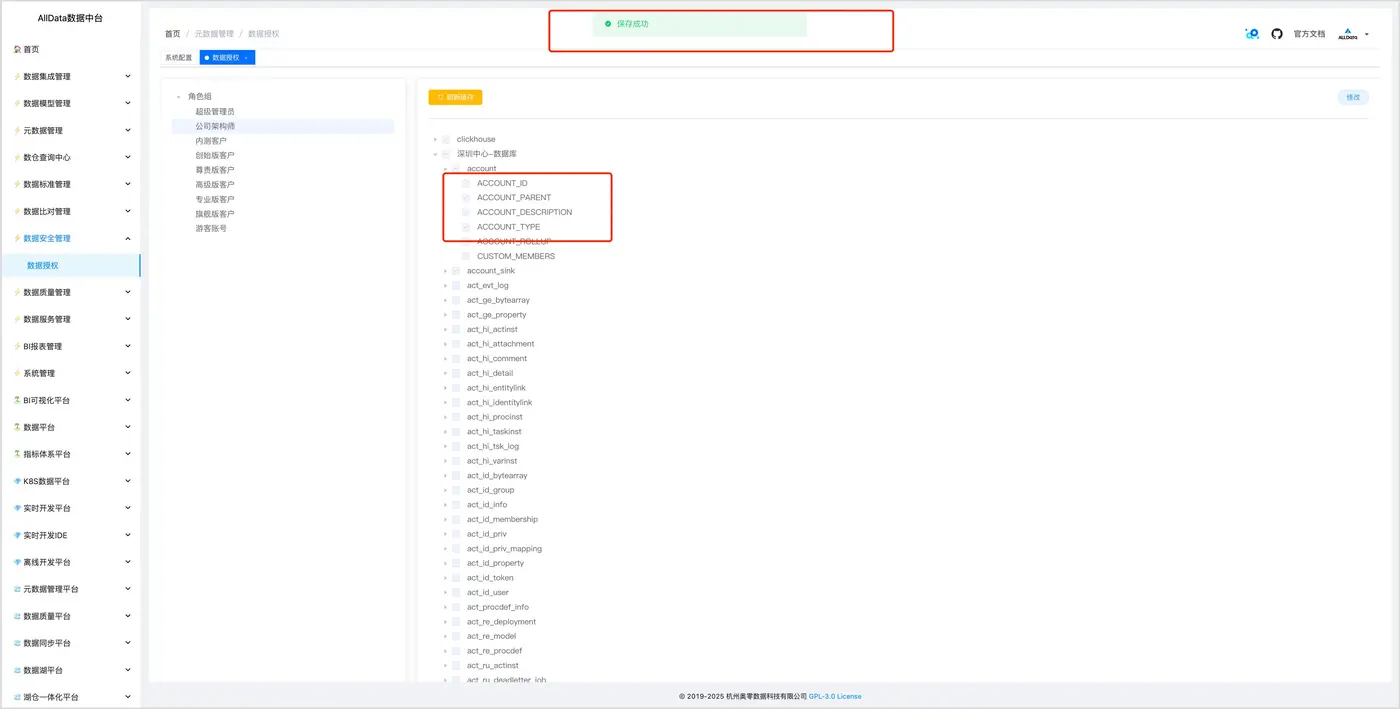Click the lightning icon beside 数据比对管理
The width and height of the screenshot is (1400, 709).
coord(17,211)
